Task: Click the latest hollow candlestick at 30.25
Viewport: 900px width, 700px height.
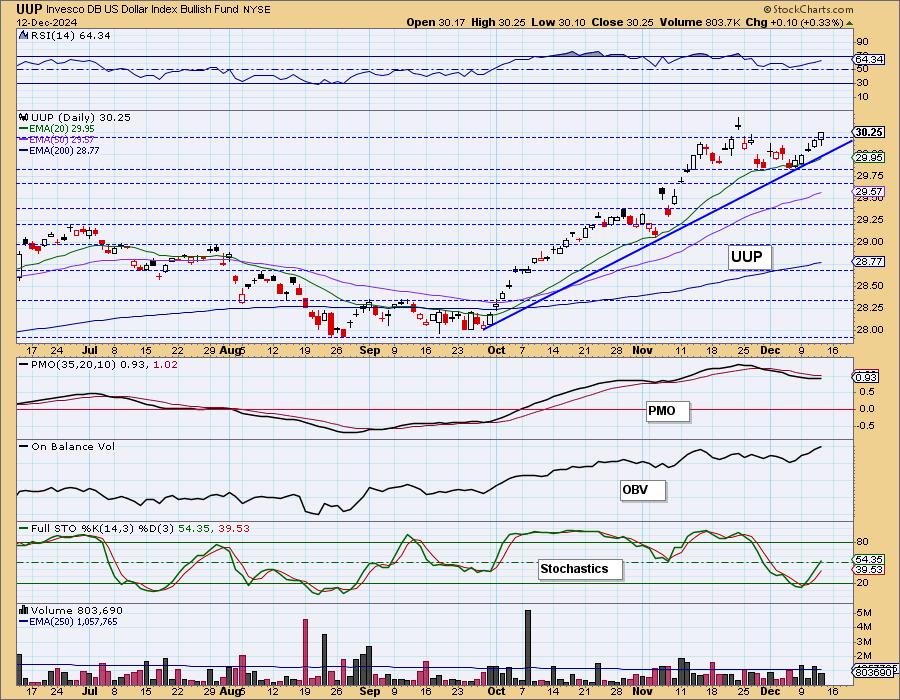Action: click(x=821, y=137)
